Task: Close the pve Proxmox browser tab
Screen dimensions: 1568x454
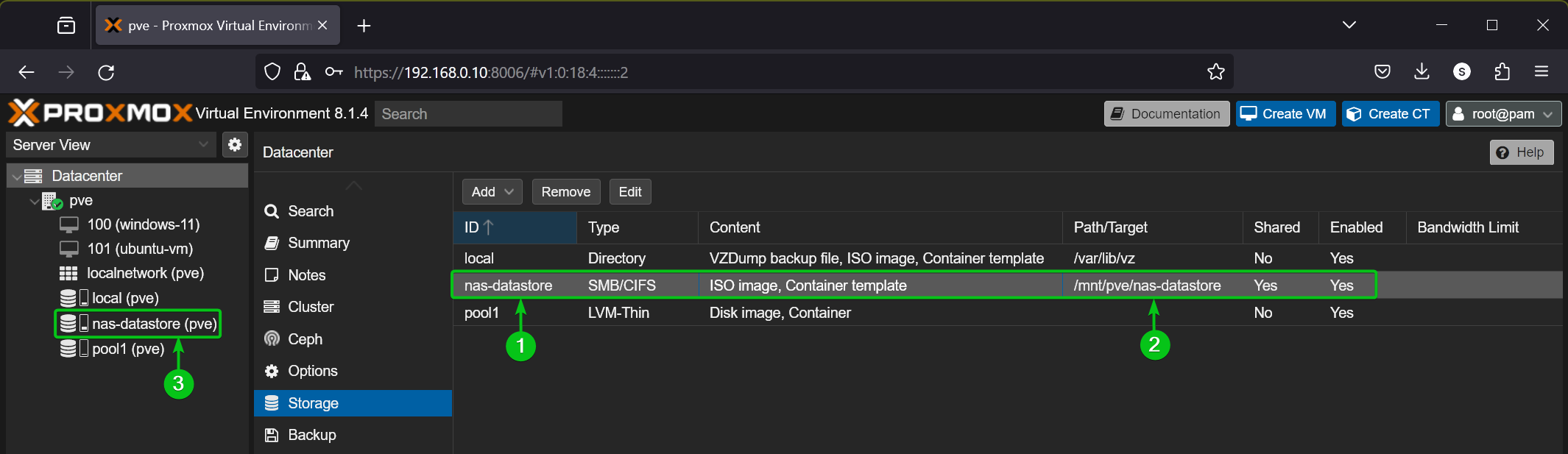Action: [x=322, y=25]
